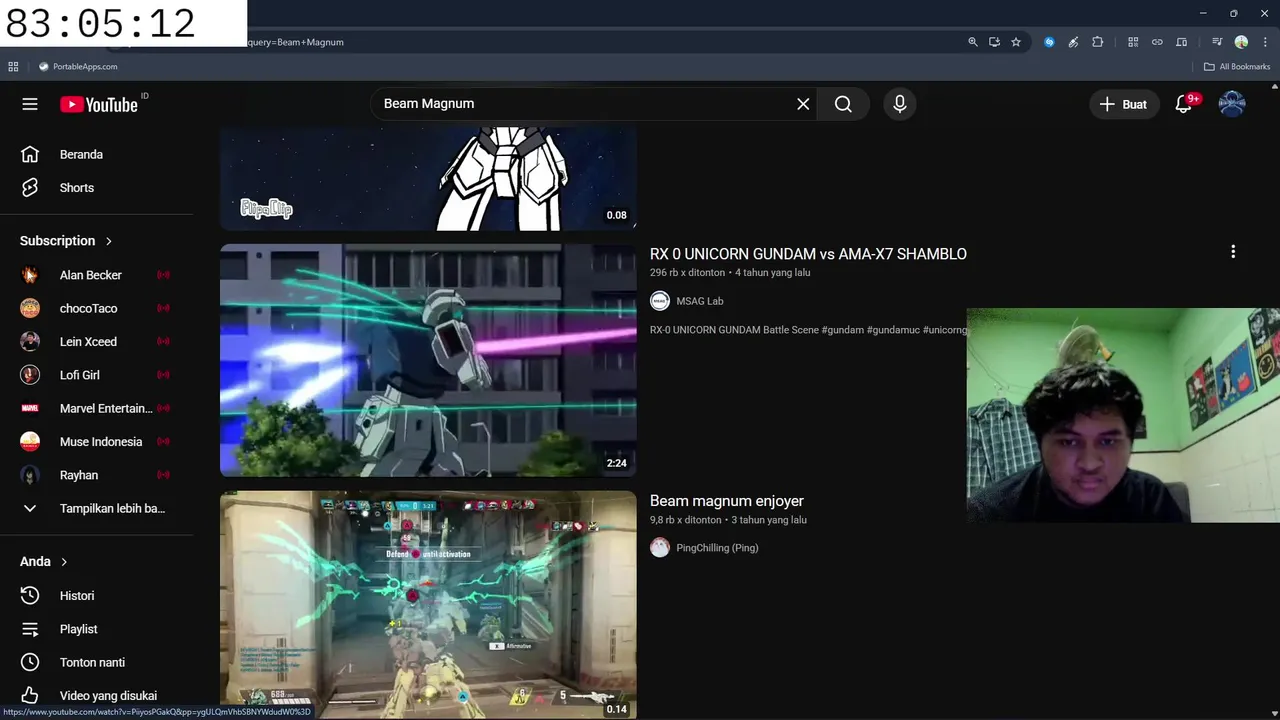The image size is (1280, 720).
Task: Expand the Anda section chevron
Action: (x=64, y=562)
